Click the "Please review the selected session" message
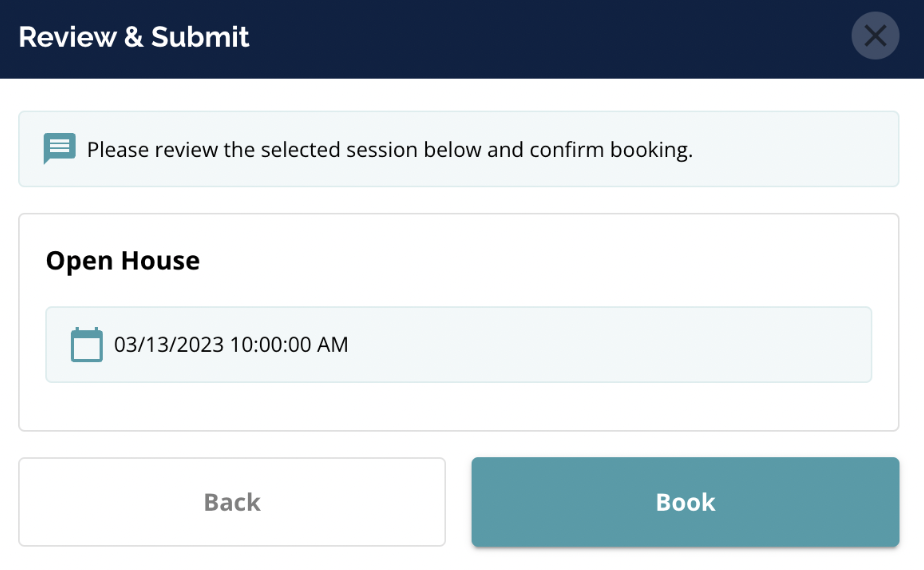Image resolution: width=924 pixels, height=570 pixels. tap(389, 151)
